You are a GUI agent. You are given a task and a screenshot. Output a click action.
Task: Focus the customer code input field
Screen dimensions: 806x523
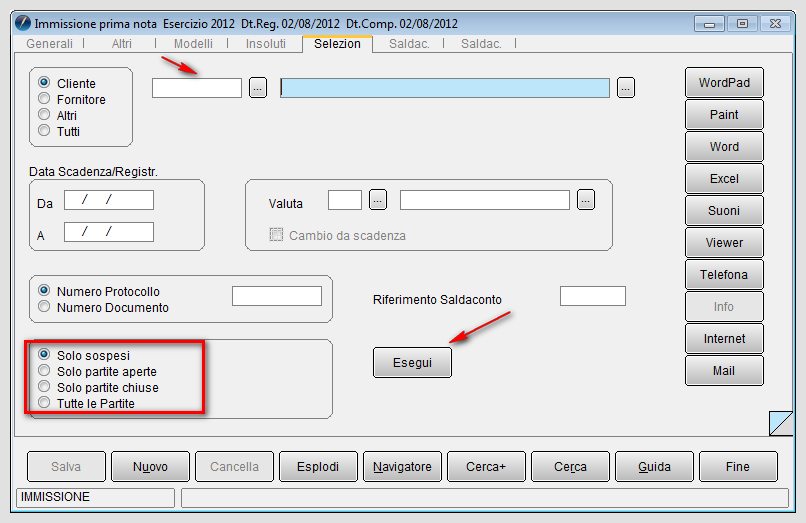tap(197, 88)
